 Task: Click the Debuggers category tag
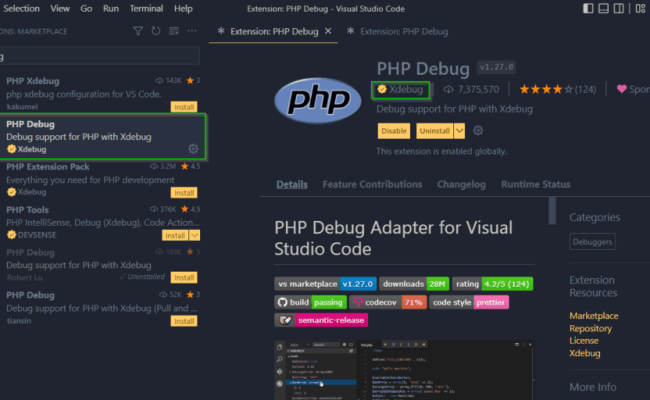tap(592, 242)
